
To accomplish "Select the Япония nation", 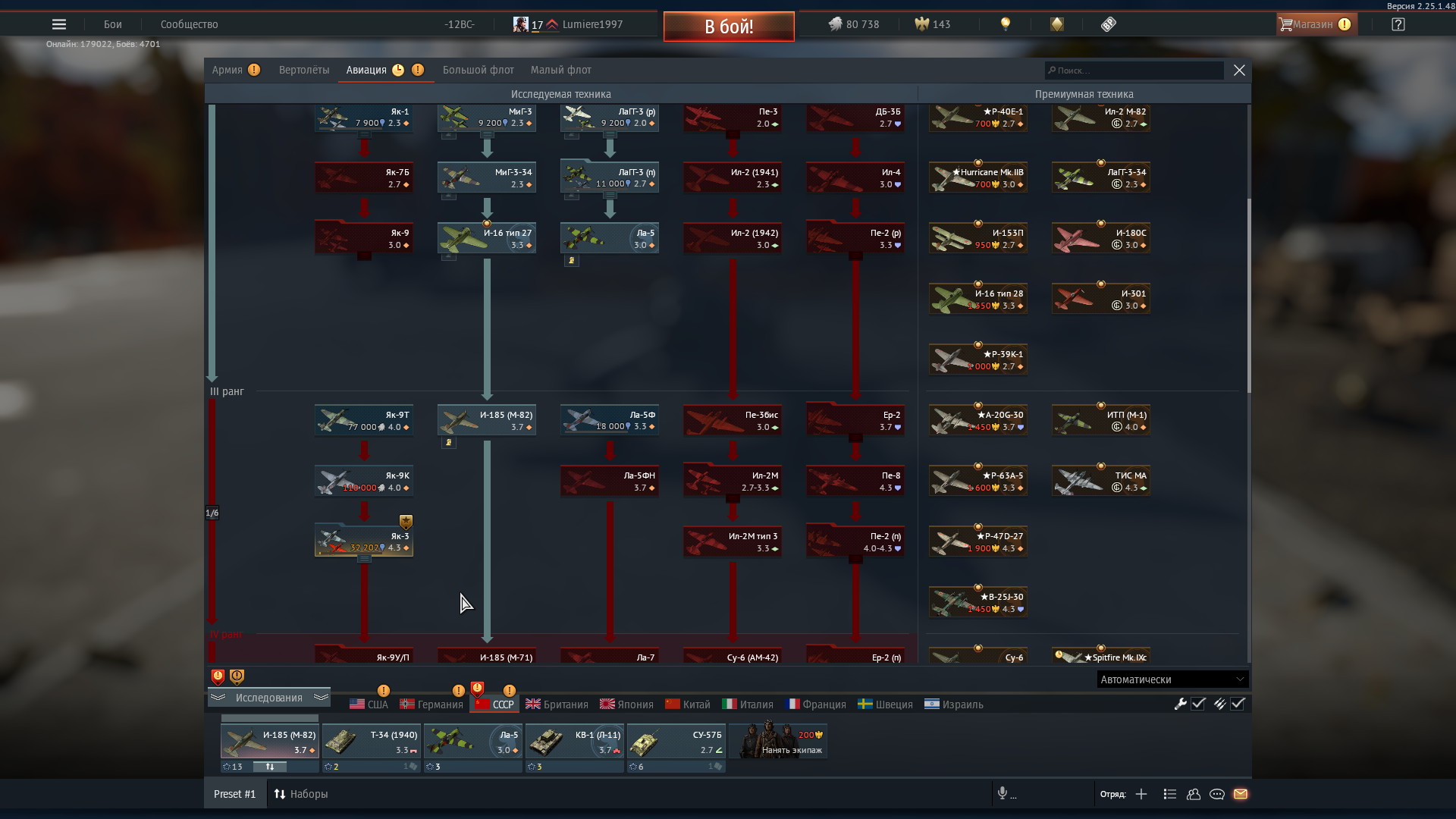I will tap(627, 704).
